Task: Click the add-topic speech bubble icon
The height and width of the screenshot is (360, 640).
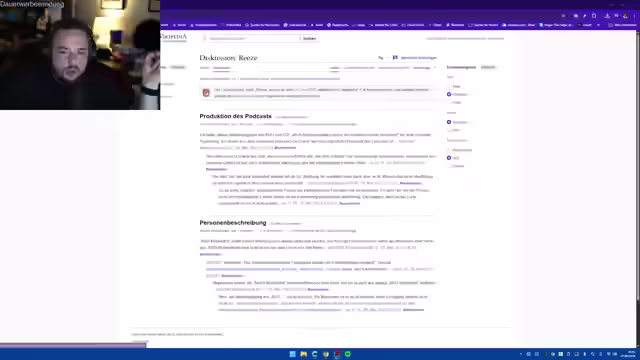Action: 395,58
